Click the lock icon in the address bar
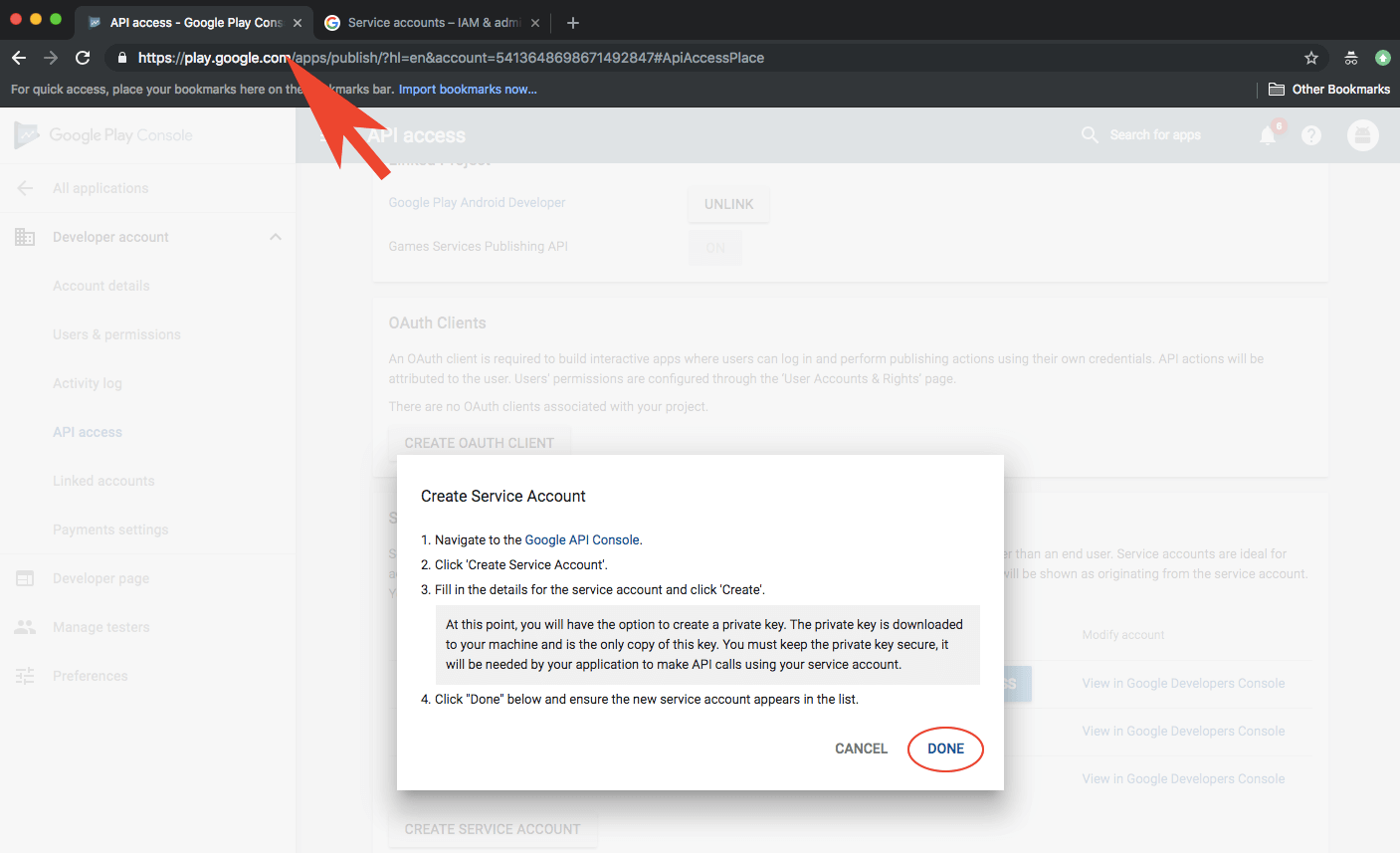The width and height of the screenshot is (1400, 853). [122, 58]
